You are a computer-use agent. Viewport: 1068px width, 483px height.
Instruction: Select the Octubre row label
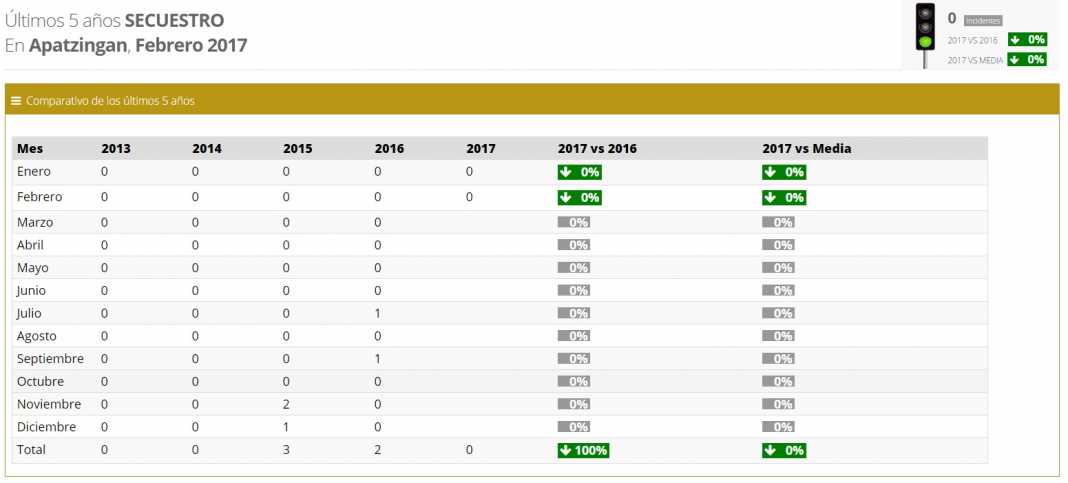(x=40, y=381)
